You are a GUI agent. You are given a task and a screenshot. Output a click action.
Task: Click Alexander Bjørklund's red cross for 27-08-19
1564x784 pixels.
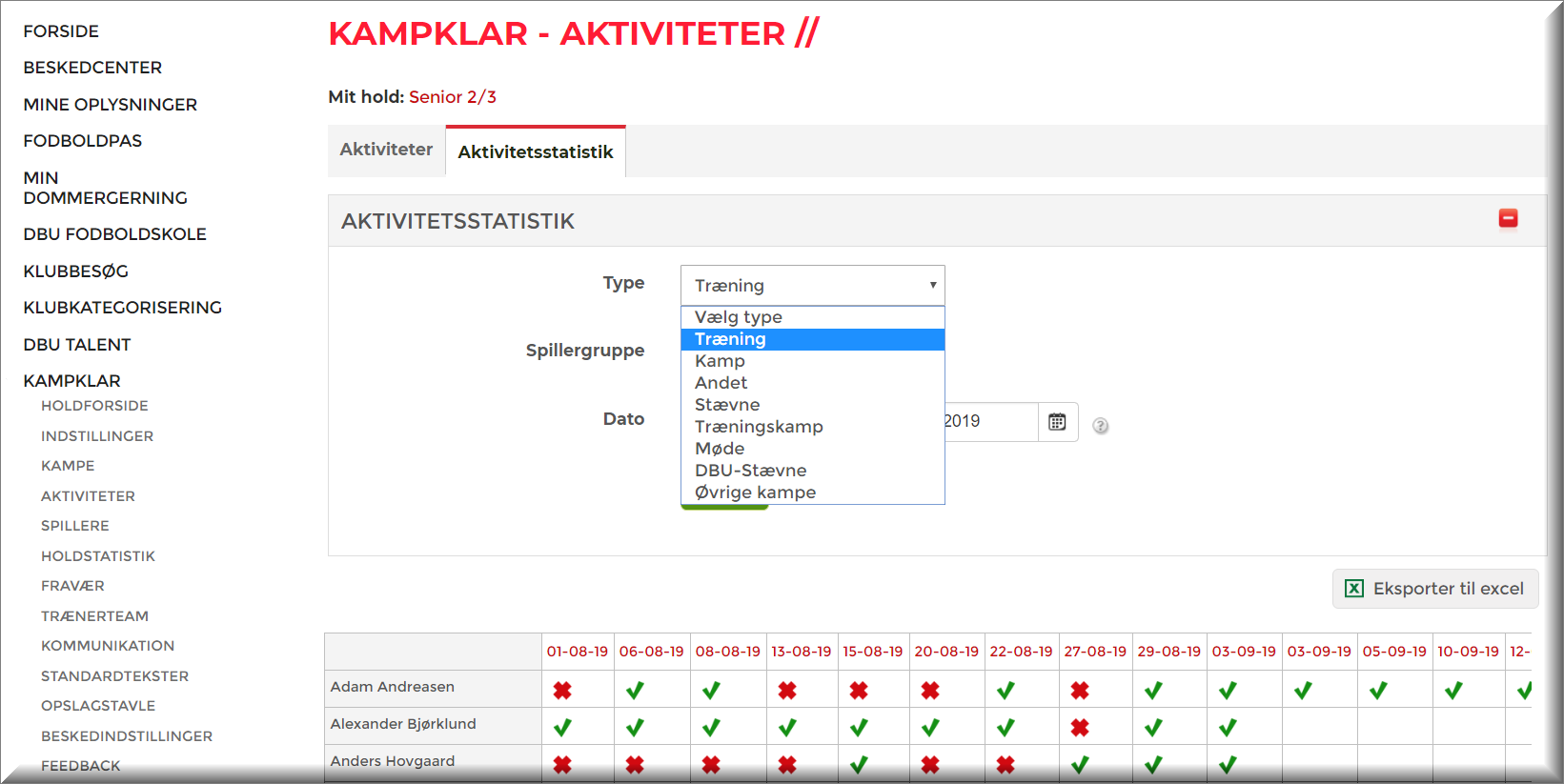pyautogui.click(x=1080, y=728)
